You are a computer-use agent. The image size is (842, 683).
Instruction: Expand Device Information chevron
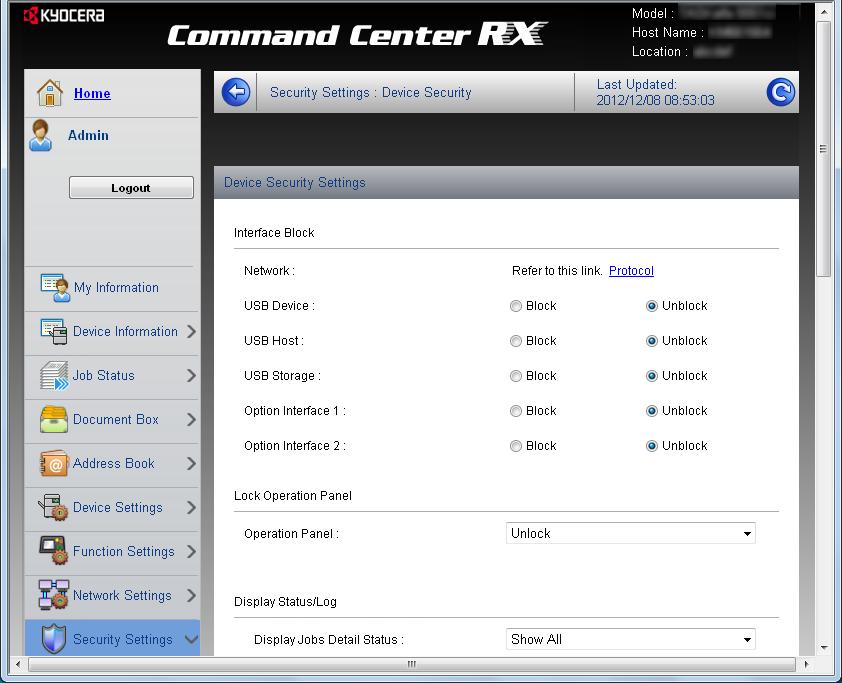pos(191,331)
